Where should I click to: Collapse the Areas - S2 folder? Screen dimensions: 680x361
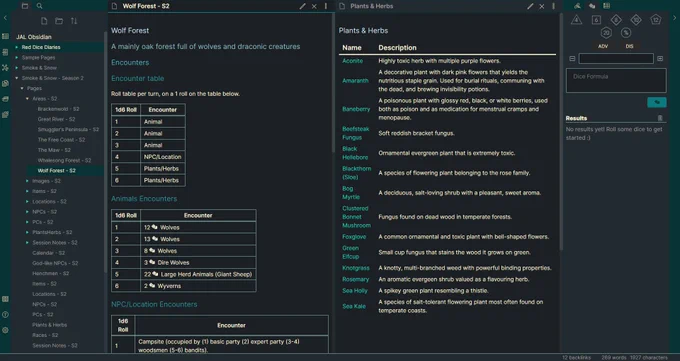click(x=27, y=99)
